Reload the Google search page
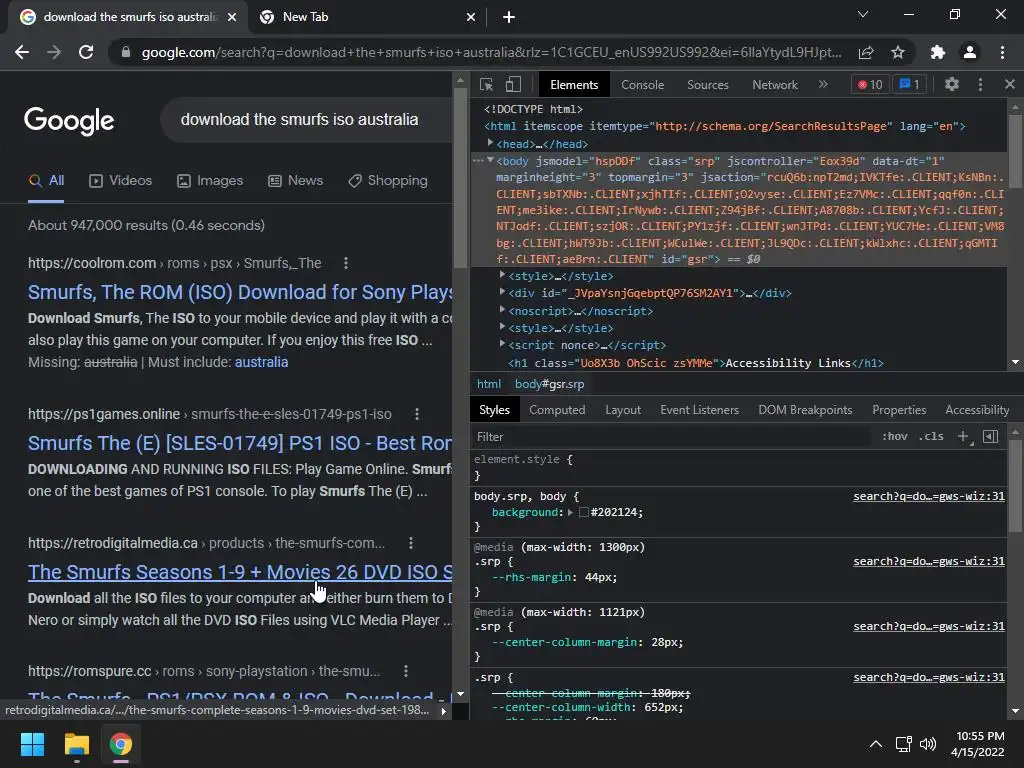The image size is (1024, 768). click(x=86, y=52)
